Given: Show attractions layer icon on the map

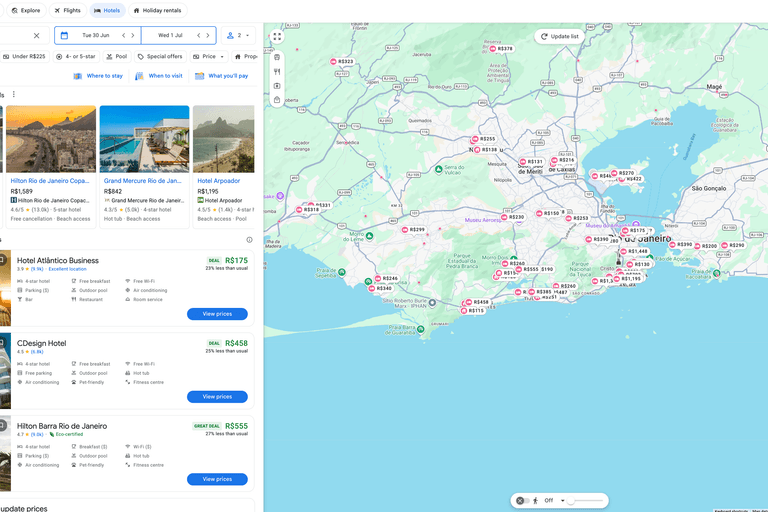Looking at the screenshot, I should [x=277, y=86].
